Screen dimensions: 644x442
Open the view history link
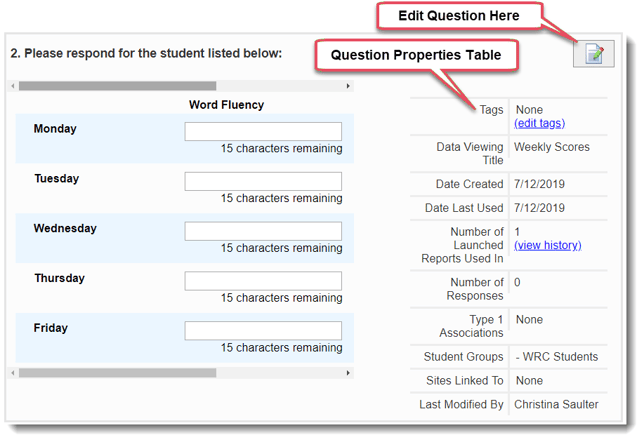(547, 245)
